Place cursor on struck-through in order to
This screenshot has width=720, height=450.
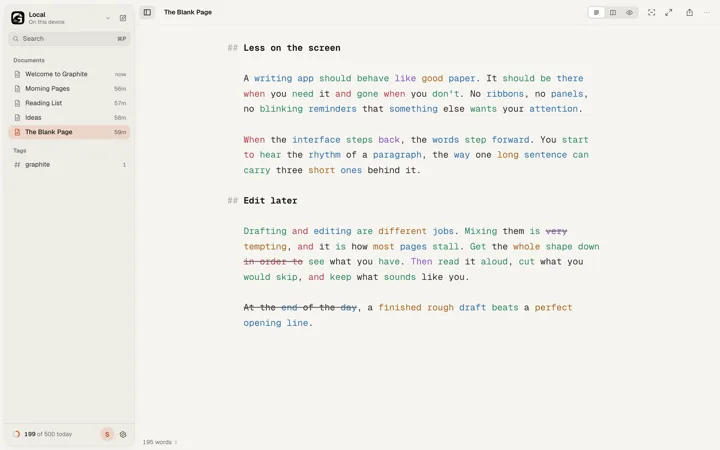pyautogui.click(x=273, y=262)
